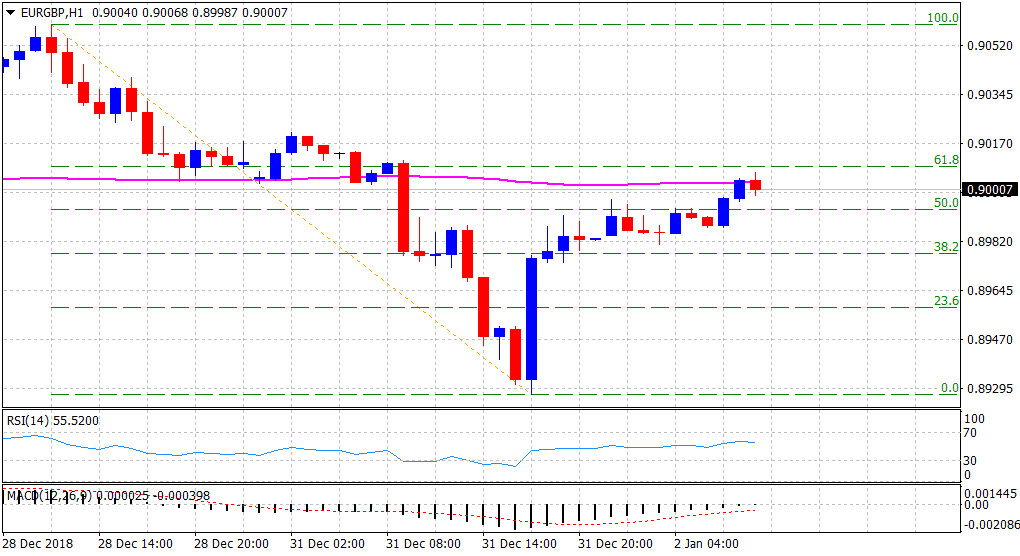
Task: Click the RSI 70 scale label
Action: (x=970, y=434)
